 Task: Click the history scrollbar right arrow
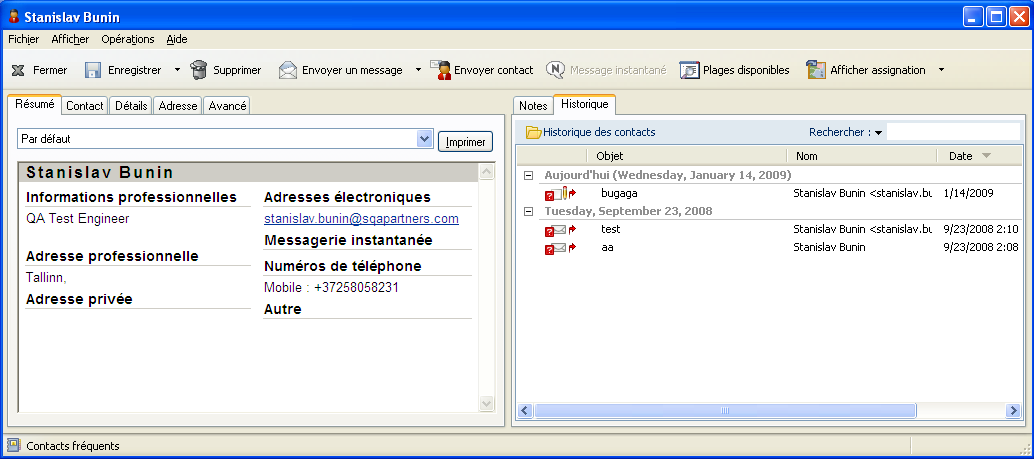[x=1014, y=411]
